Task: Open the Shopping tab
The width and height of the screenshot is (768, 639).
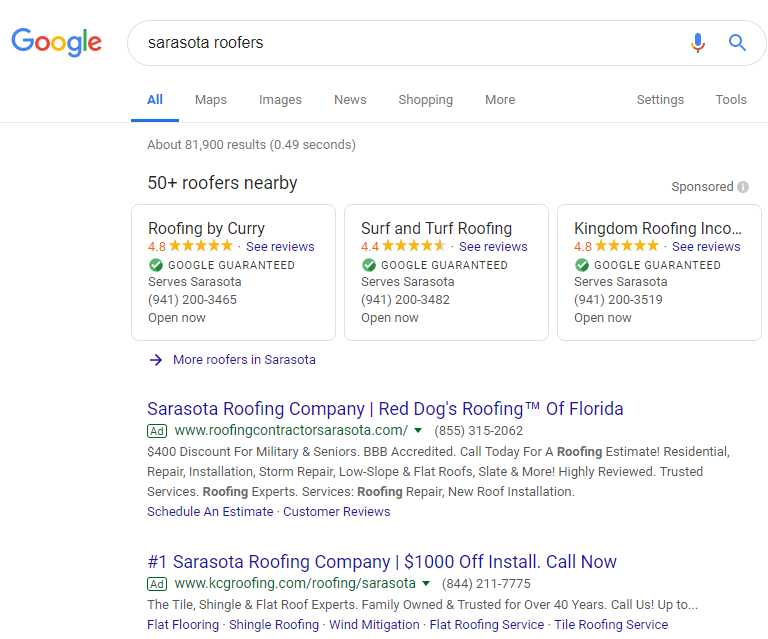Action: tap(425, 100)
